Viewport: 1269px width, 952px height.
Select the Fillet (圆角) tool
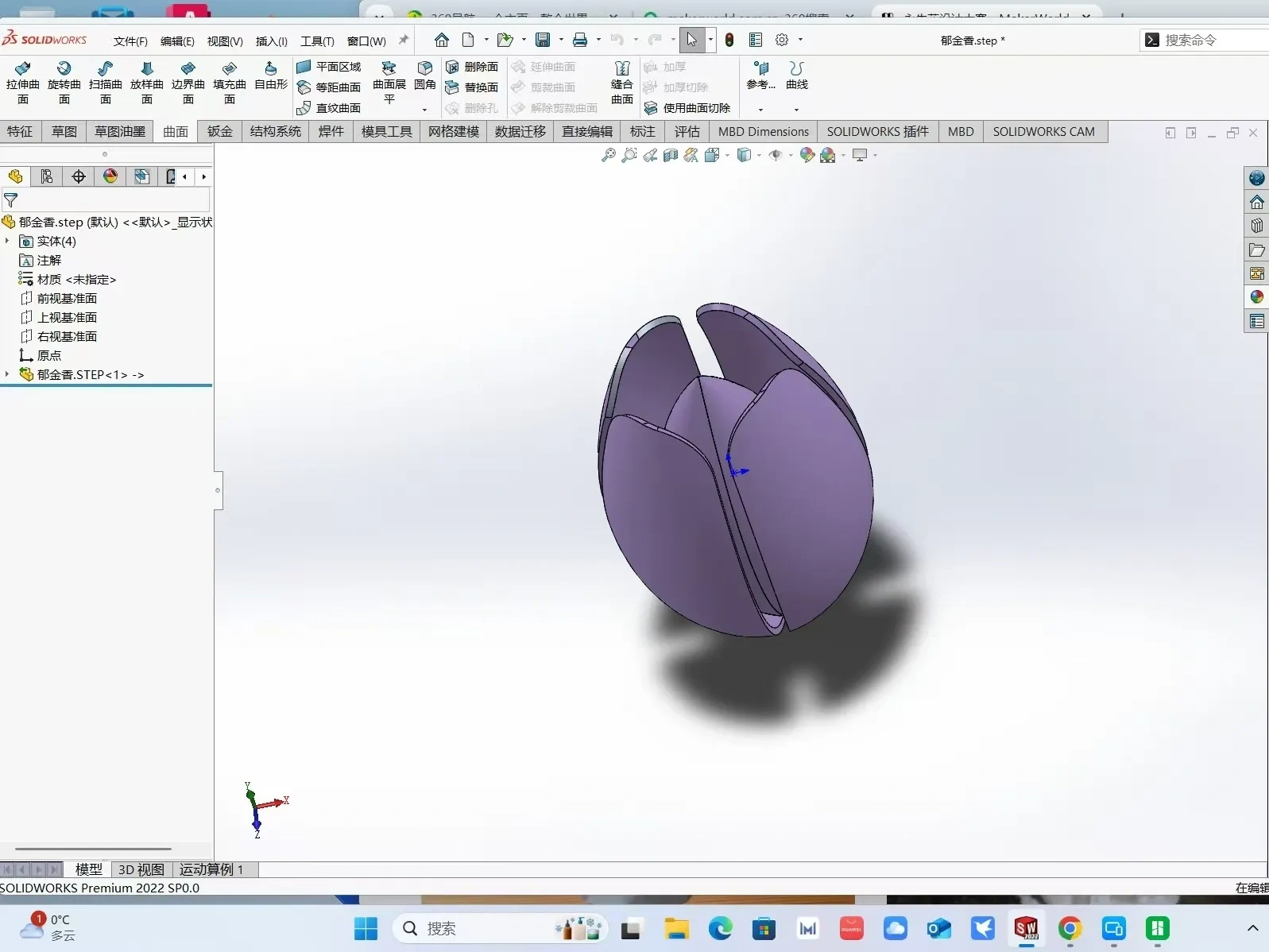click(425, 75)
